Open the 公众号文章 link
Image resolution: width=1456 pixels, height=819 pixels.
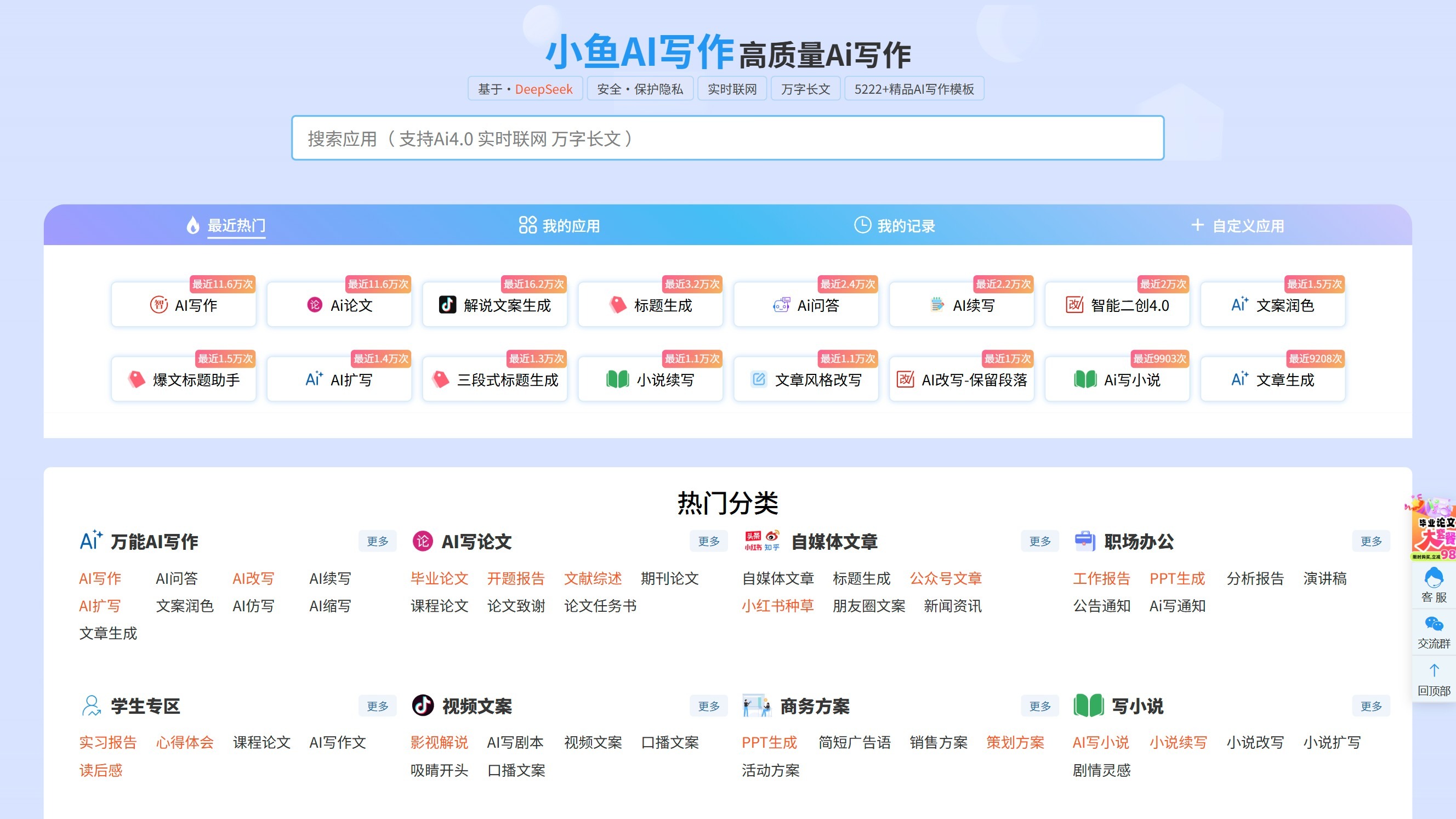tap(946, 578)
